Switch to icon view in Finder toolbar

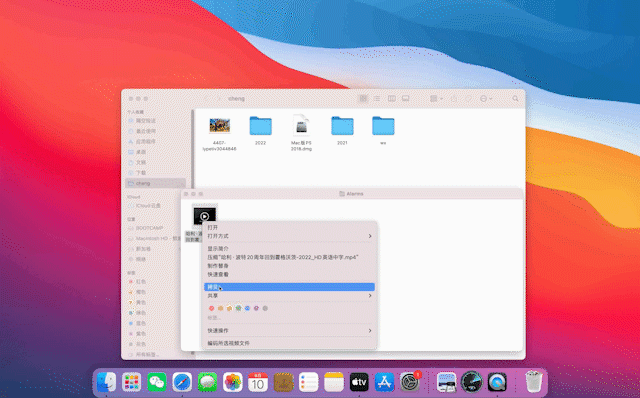363,98
